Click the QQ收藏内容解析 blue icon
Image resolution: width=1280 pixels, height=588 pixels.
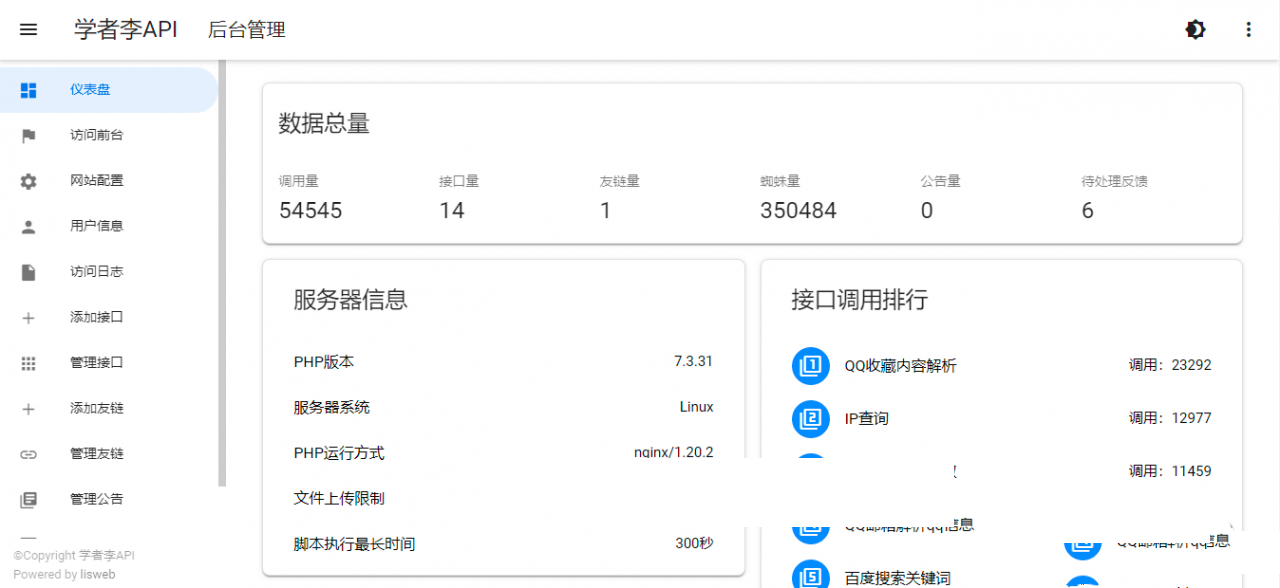click(x=810, y=366)
